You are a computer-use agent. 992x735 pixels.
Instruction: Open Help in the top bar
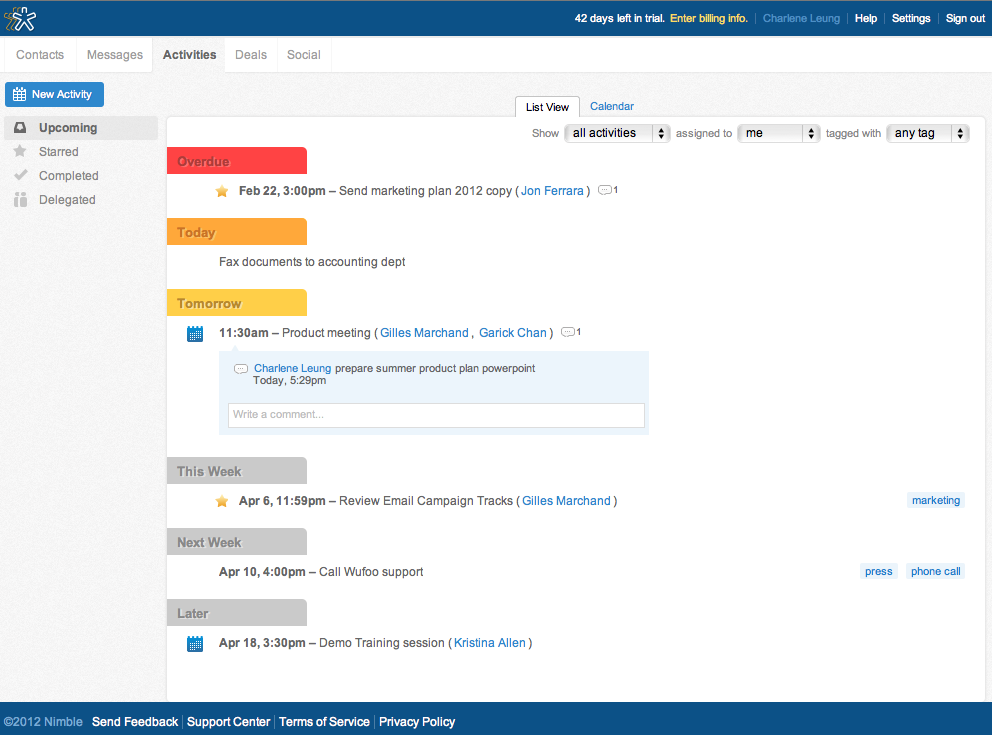click(865, 18)
